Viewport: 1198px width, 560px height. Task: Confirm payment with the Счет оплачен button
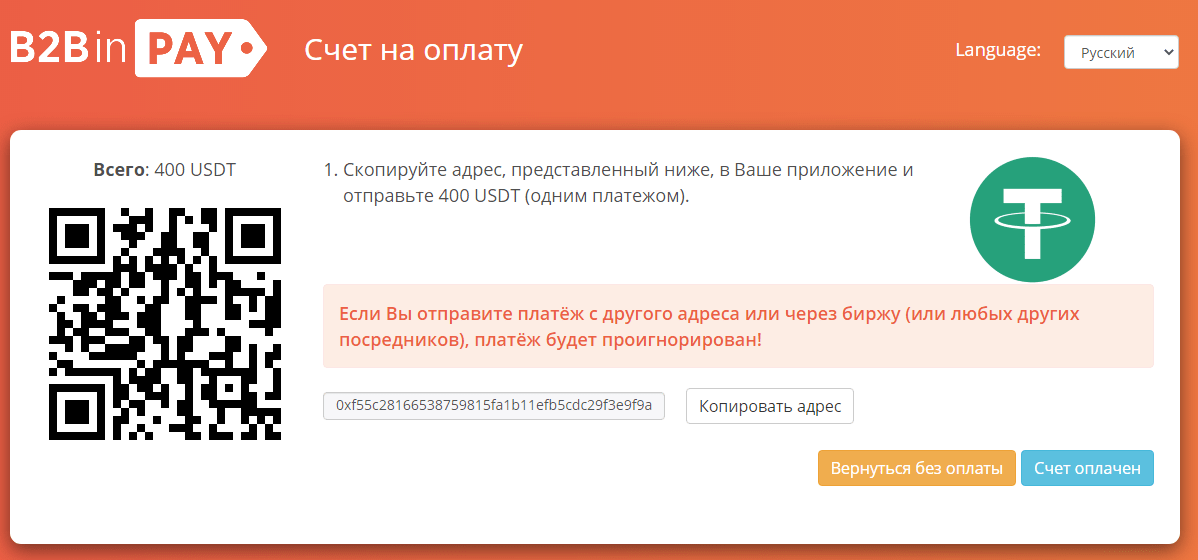pyautogui.click(x=1087, y=468)
